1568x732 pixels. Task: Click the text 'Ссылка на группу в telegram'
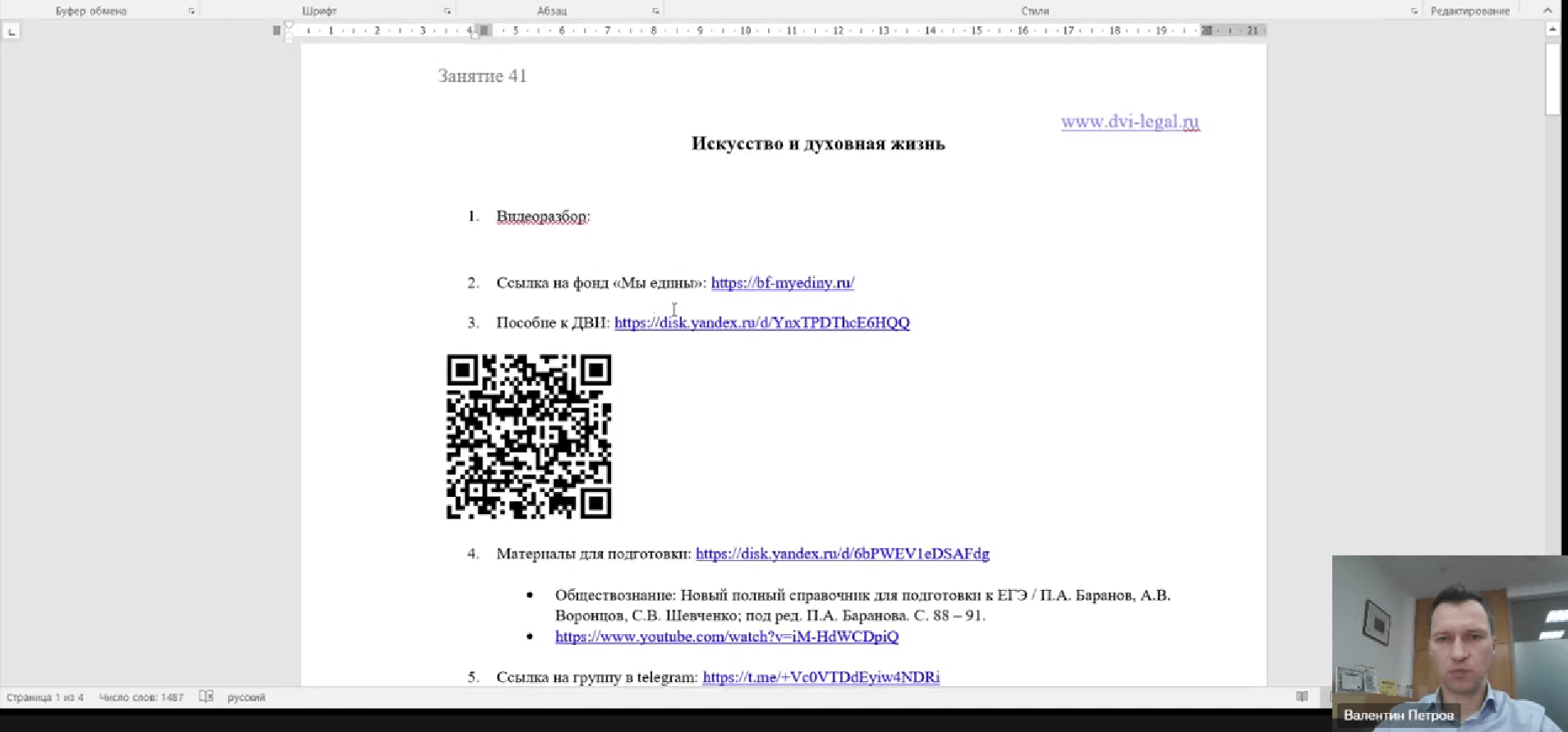[x=597, y=677]
